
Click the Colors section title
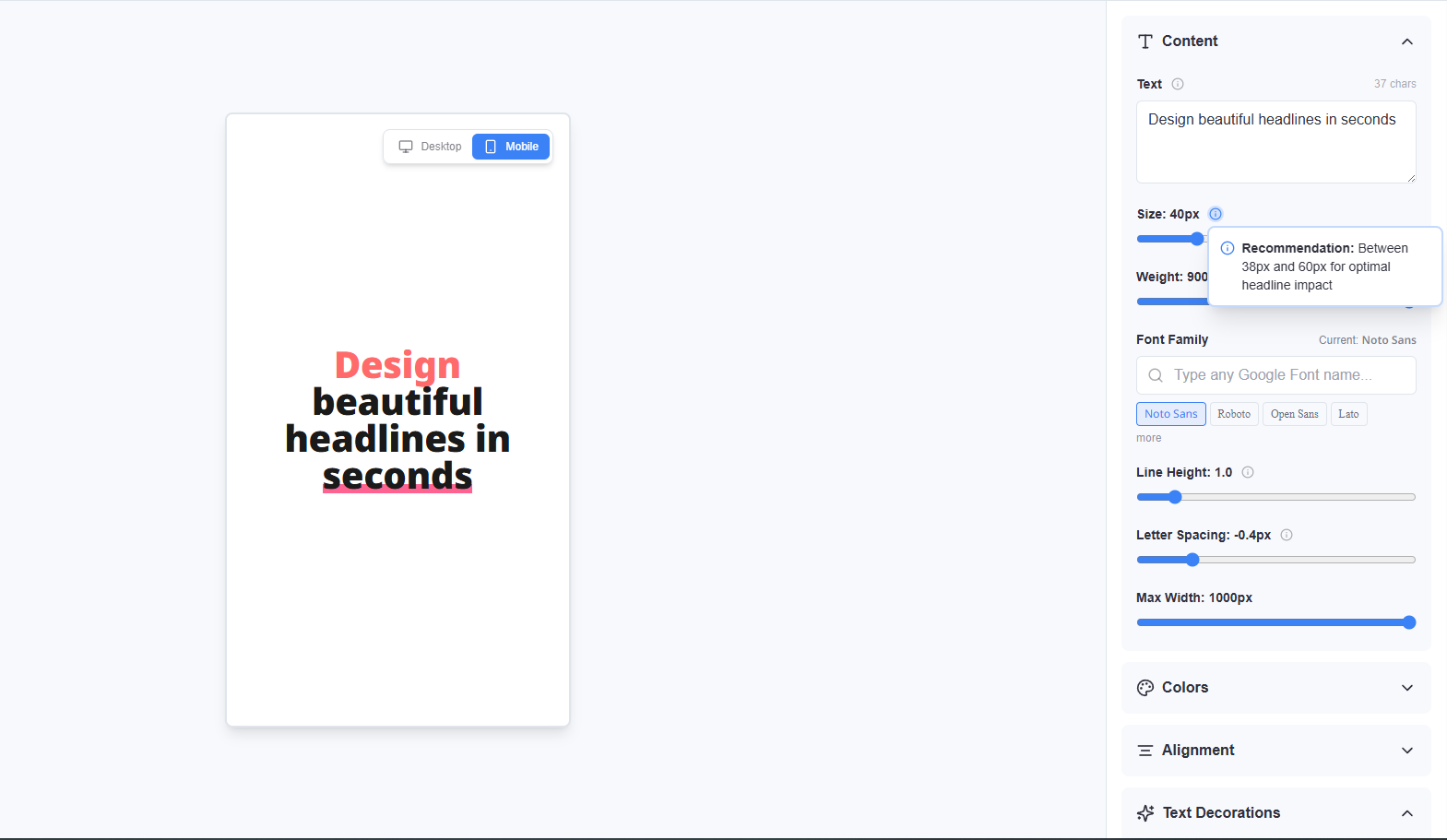coord(1185,688)
